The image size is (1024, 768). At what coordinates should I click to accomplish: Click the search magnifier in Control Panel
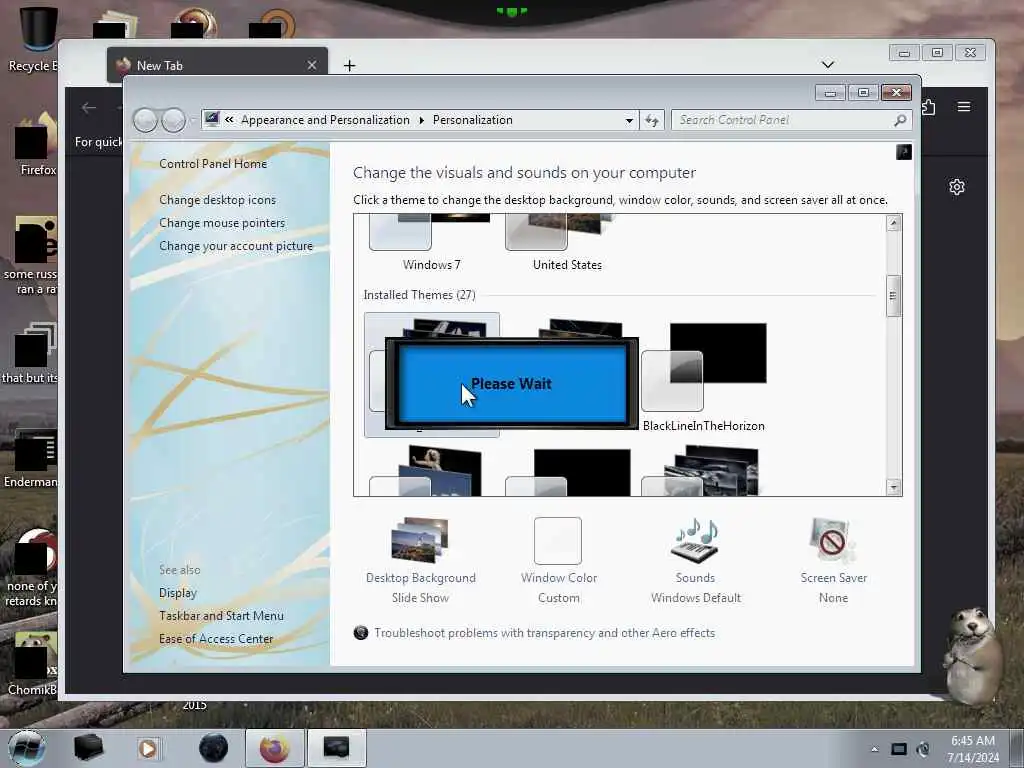(x=900, y=120)
